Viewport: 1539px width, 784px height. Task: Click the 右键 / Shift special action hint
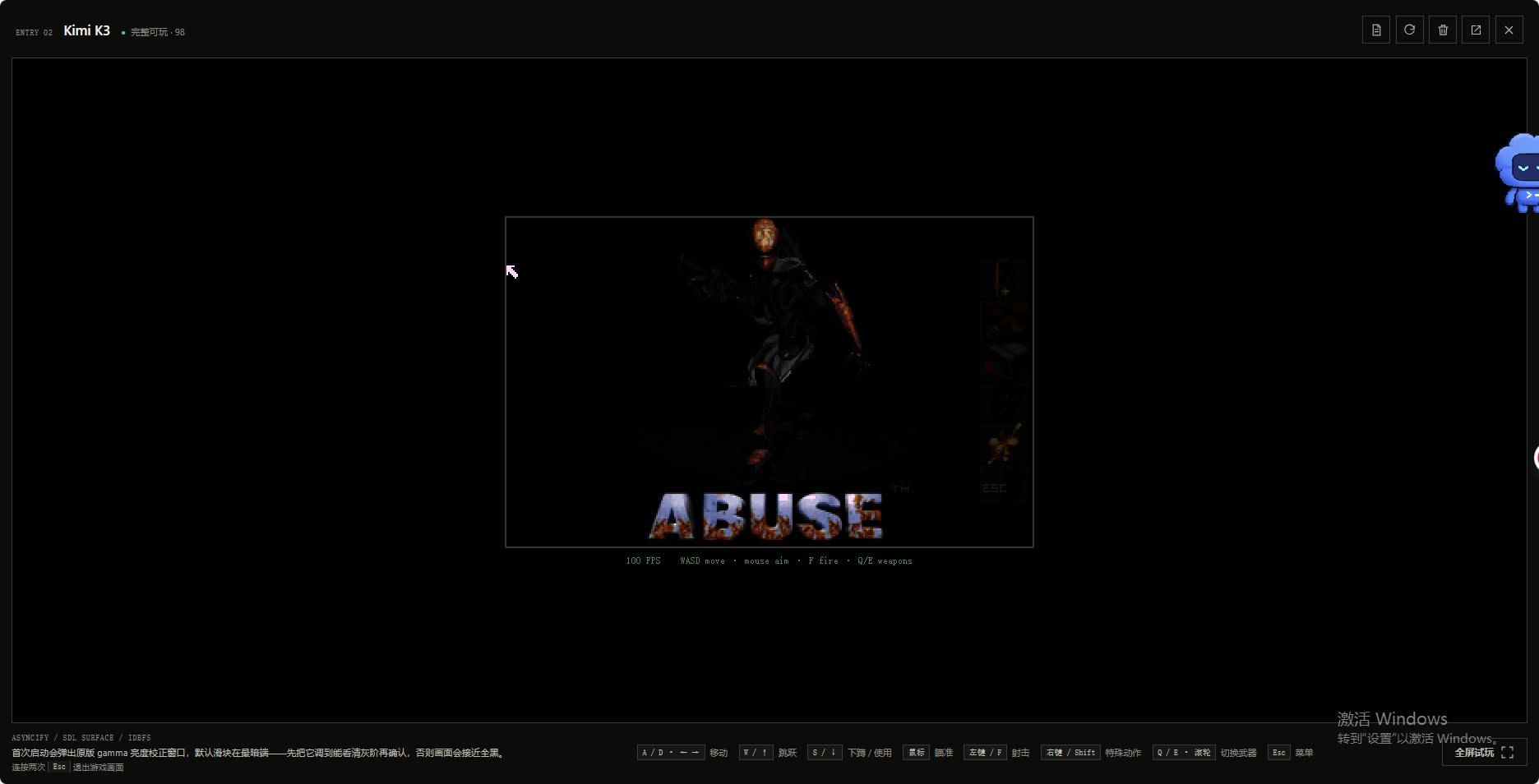tap(1070, 753)
